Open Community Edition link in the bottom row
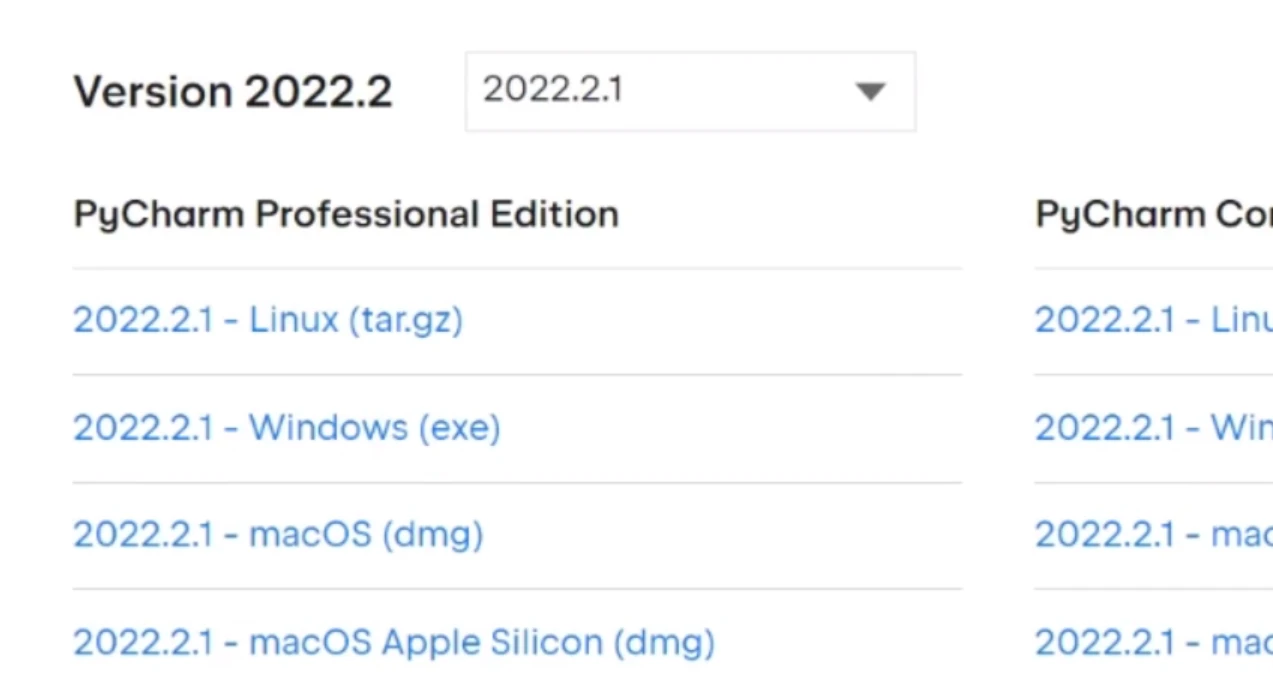The height and width of the screenshot is (691, 1273). 1152,642
